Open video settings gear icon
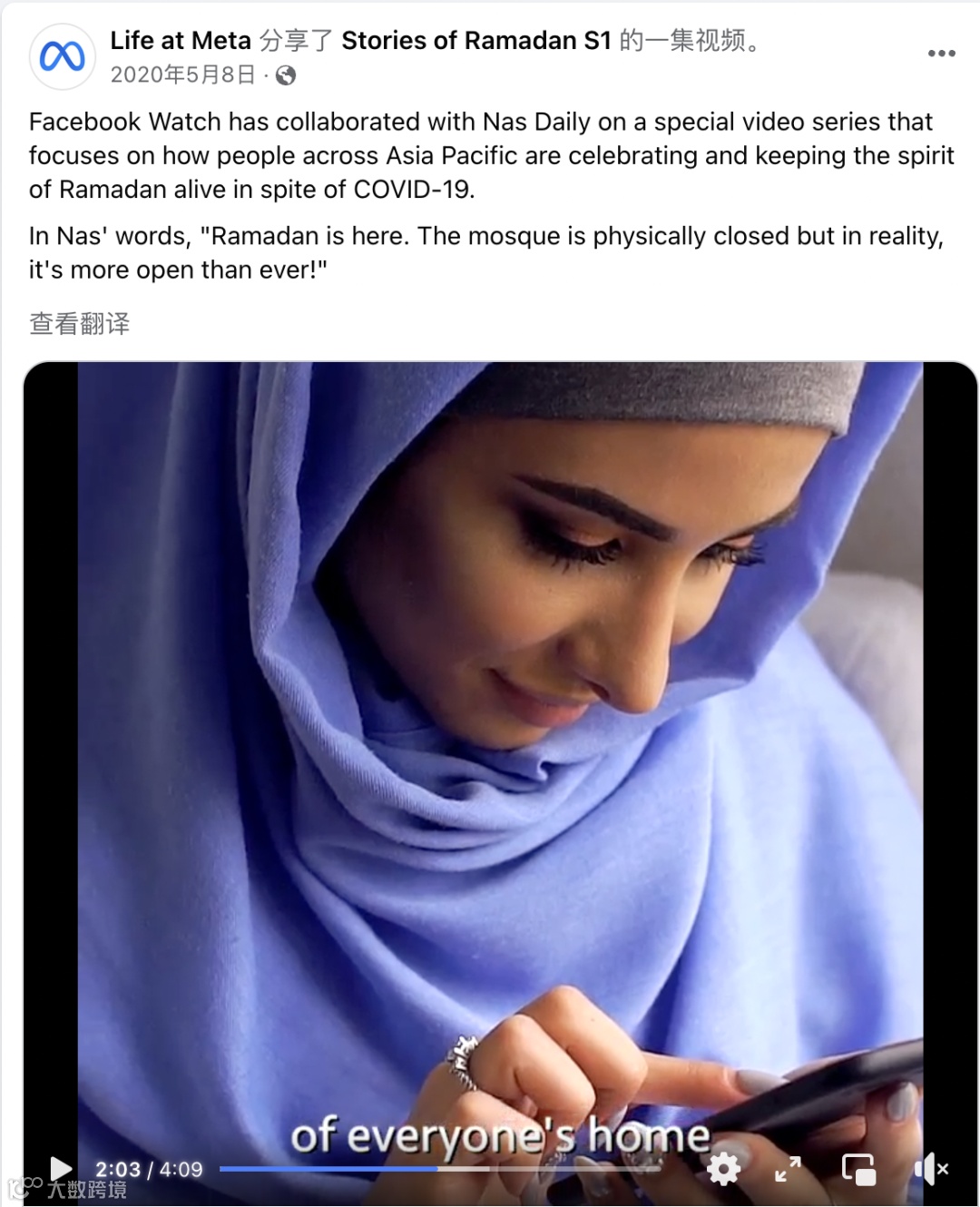This screenshot has width=980, height=1207. click(723, 1169)
